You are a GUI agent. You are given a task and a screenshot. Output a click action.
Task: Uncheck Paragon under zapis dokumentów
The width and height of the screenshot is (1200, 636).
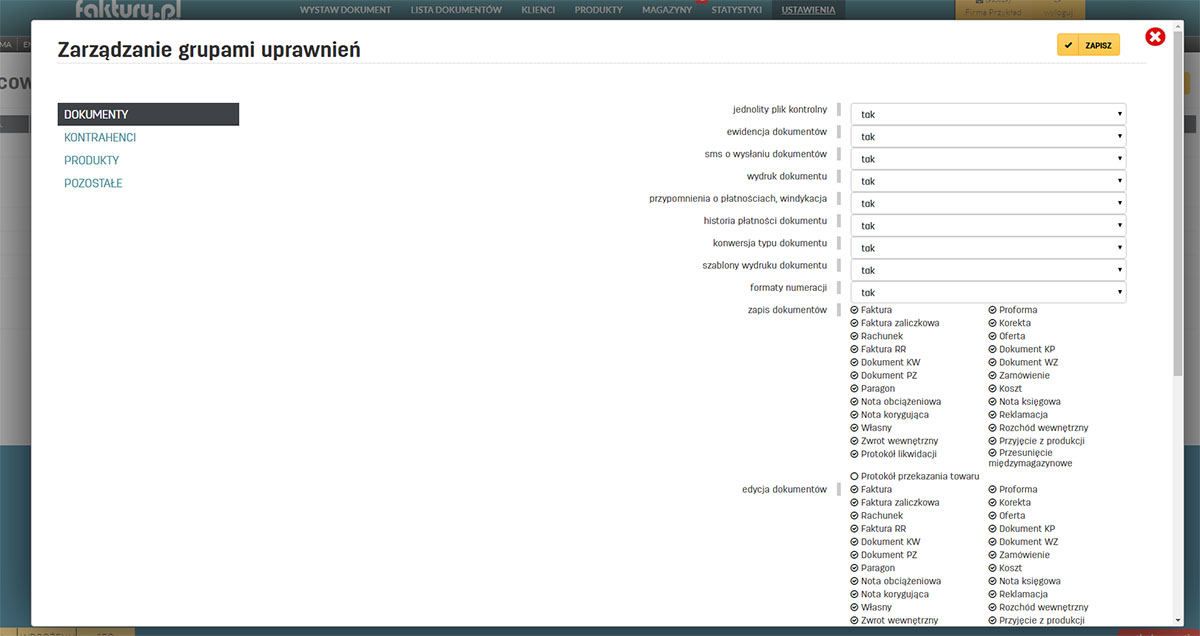point(854,389)
